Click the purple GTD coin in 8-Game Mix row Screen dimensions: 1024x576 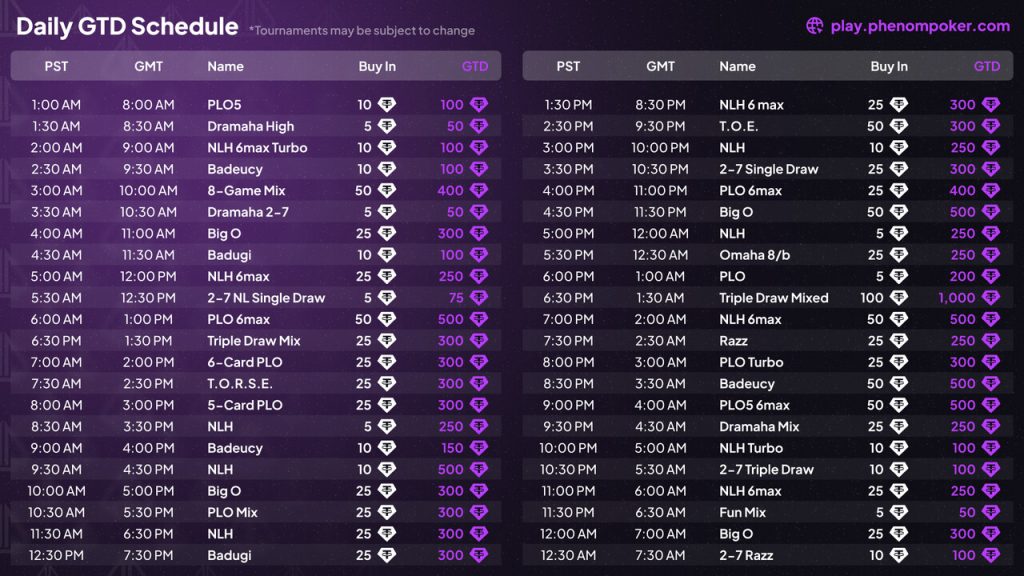click(x=479, y=190)
